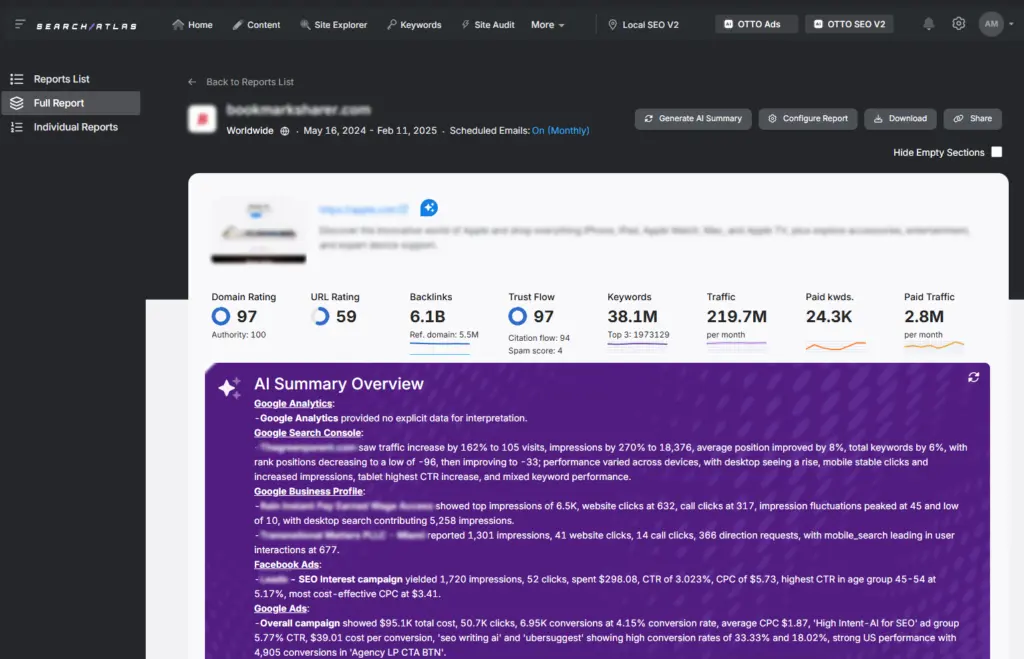
Task: Click the Worldwide globe icon
Action: [285, 131]
